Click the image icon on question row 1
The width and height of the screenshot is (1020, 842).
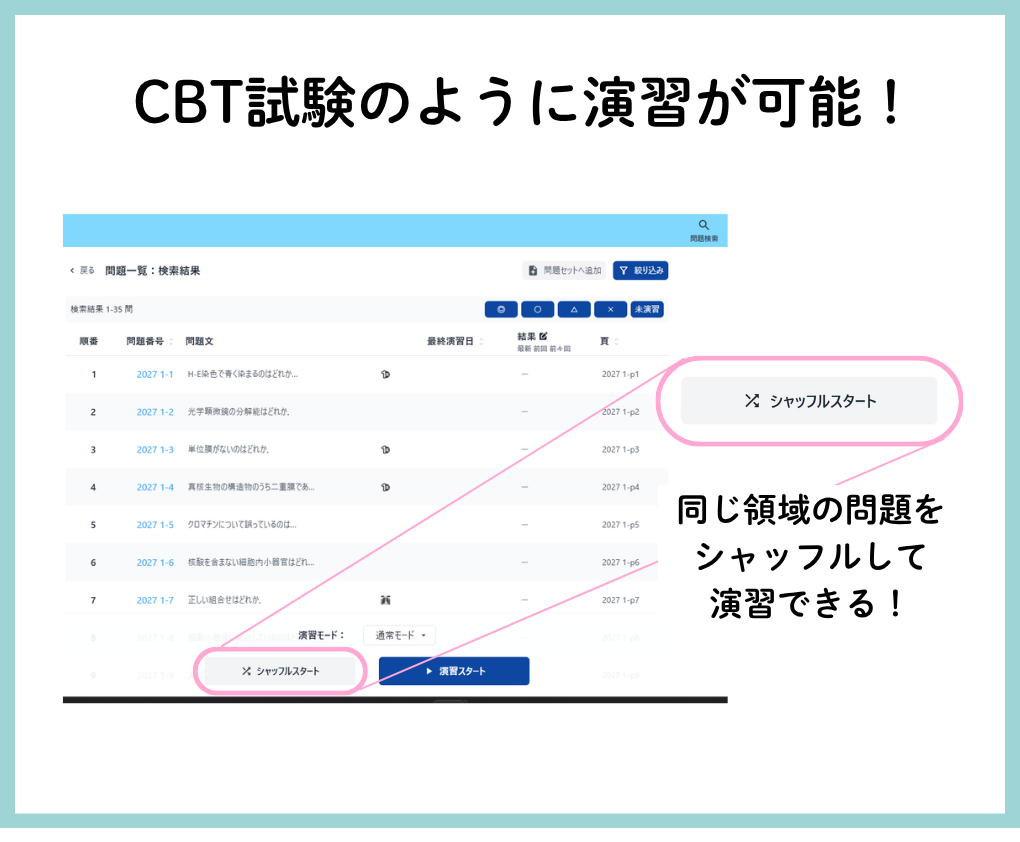(x=385, y=374)
